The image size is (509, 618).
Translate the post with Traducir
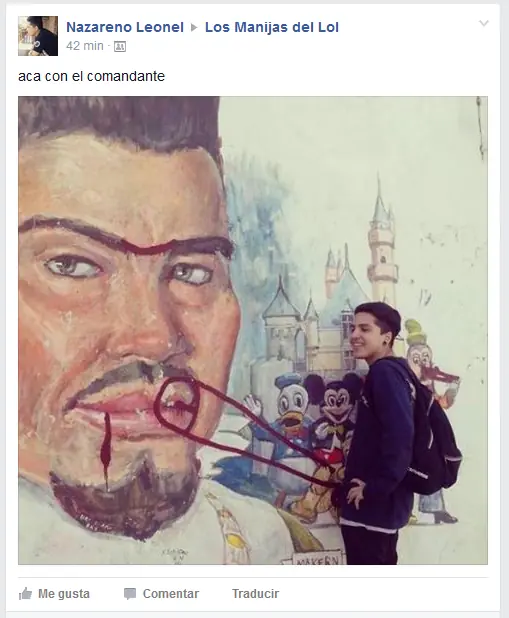pos(255,594)
